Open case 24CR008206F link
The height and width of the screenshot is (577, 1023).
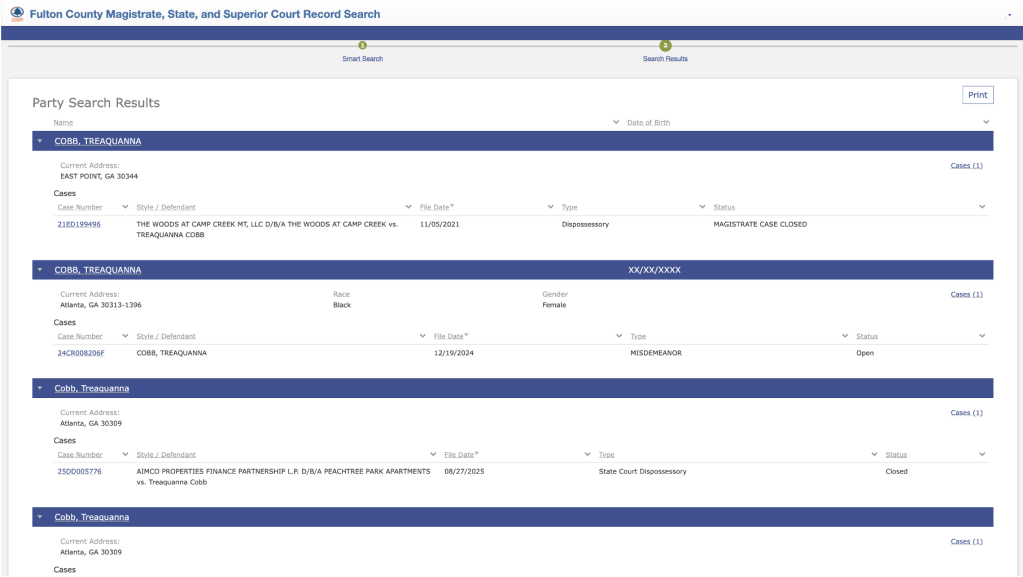81,353
